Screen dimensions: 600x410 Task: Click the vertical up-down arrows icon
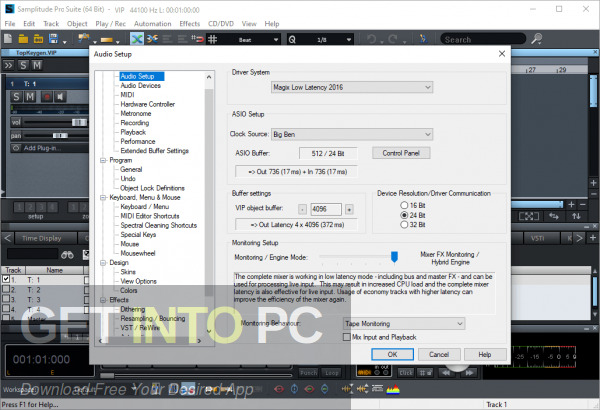point(576,216)
